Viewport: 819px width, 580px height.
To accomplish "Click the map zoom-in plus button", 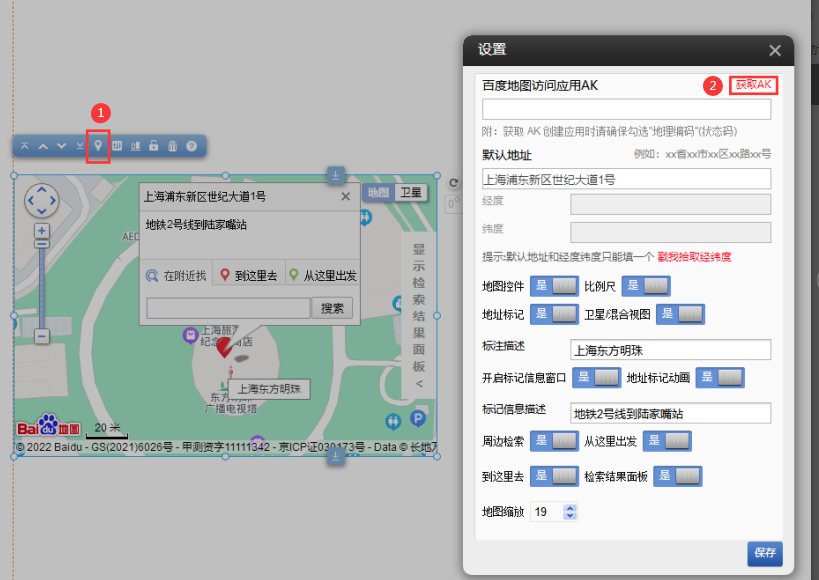I will [41, 231].
